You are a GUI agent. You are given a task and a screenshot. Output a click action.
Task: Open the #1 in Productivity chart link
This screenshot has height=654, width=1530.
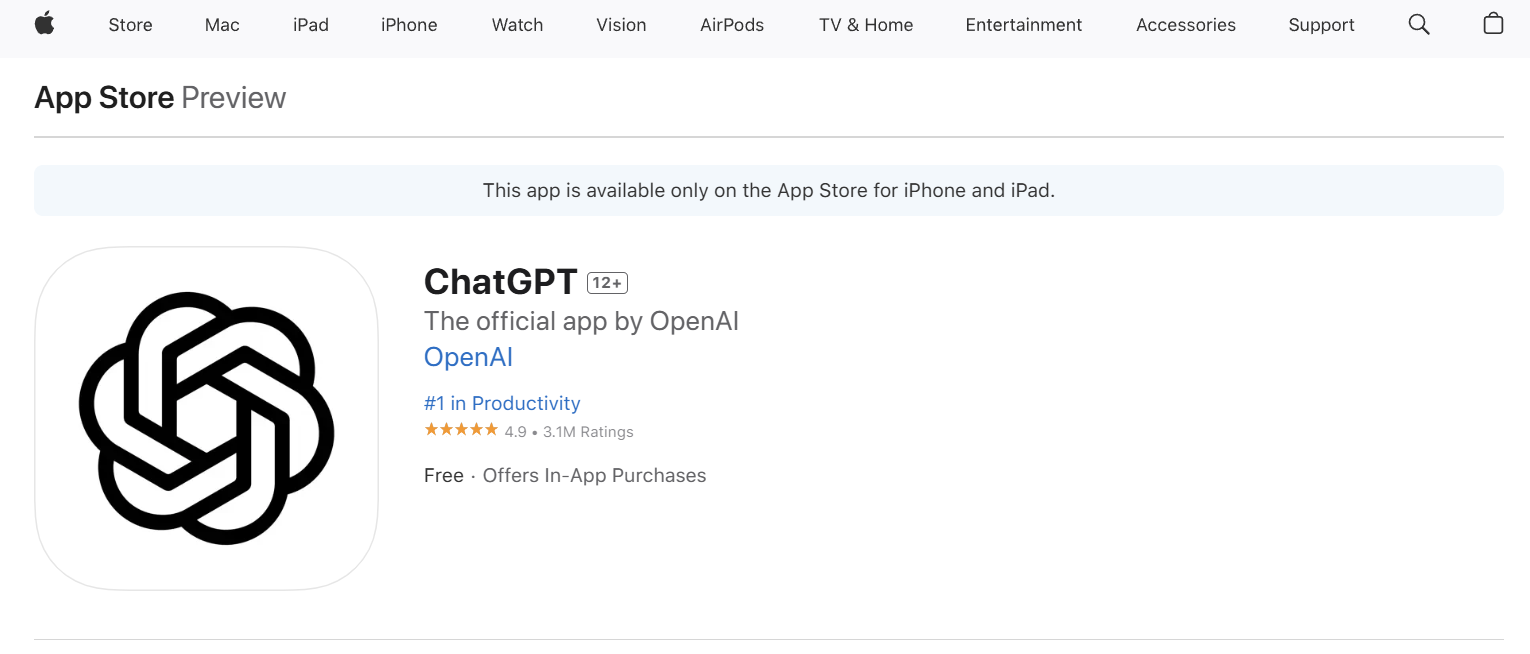[502, 403]
